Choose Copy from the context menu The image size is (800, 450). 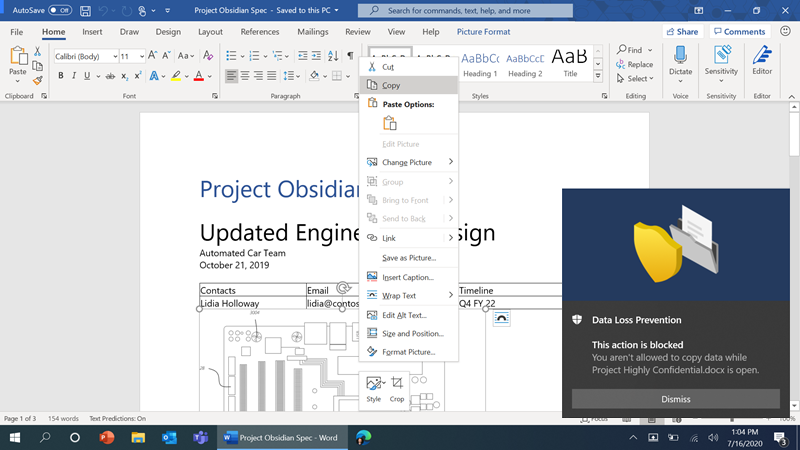click(409, 85)
